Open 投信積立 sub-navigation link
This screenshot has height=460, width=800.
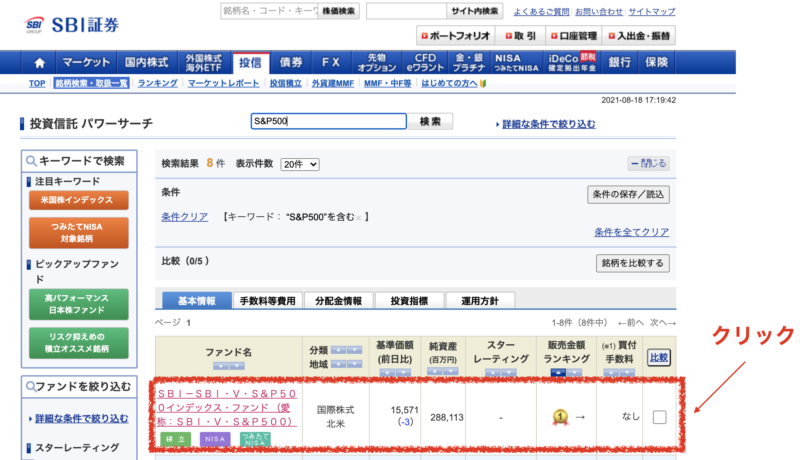(286, 83)
